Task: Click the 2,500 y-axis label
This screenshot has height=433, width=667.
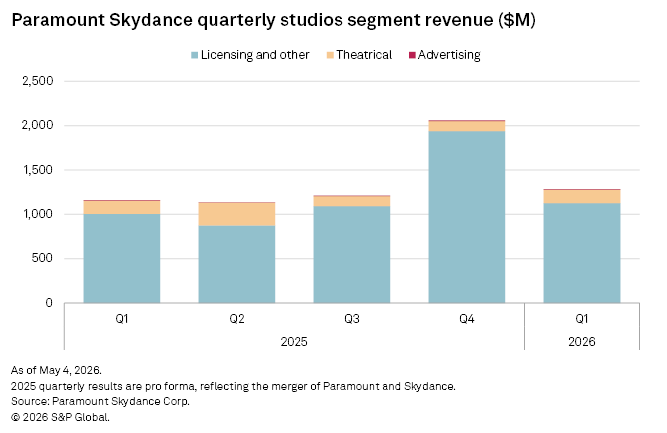Action: tap(38, 81)
